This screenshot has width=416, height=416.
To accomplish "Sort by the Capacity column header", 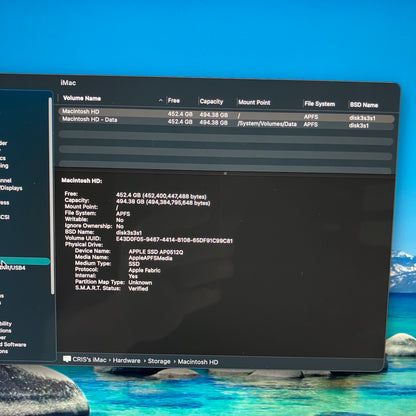I will pos(211,101).
